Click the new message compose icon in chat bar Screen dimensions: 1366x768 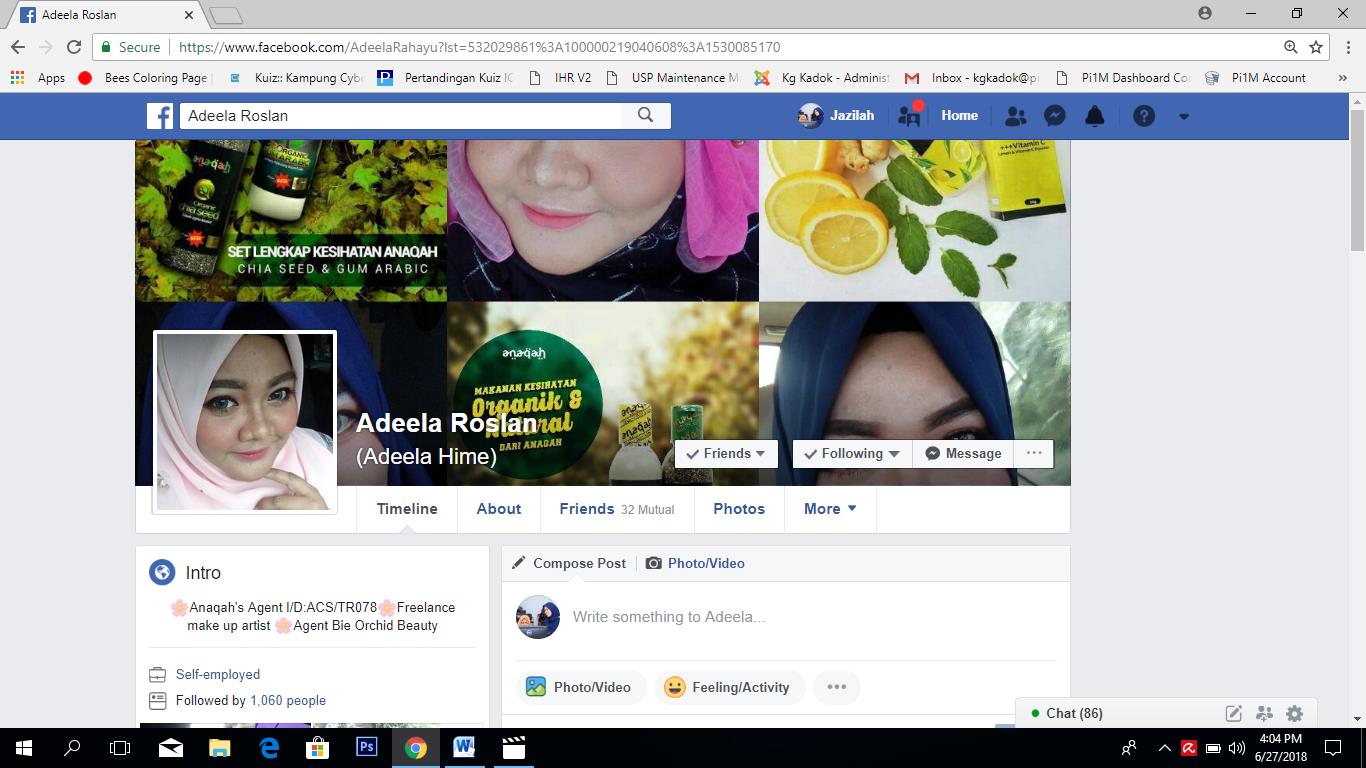(x=1234, y=713)
